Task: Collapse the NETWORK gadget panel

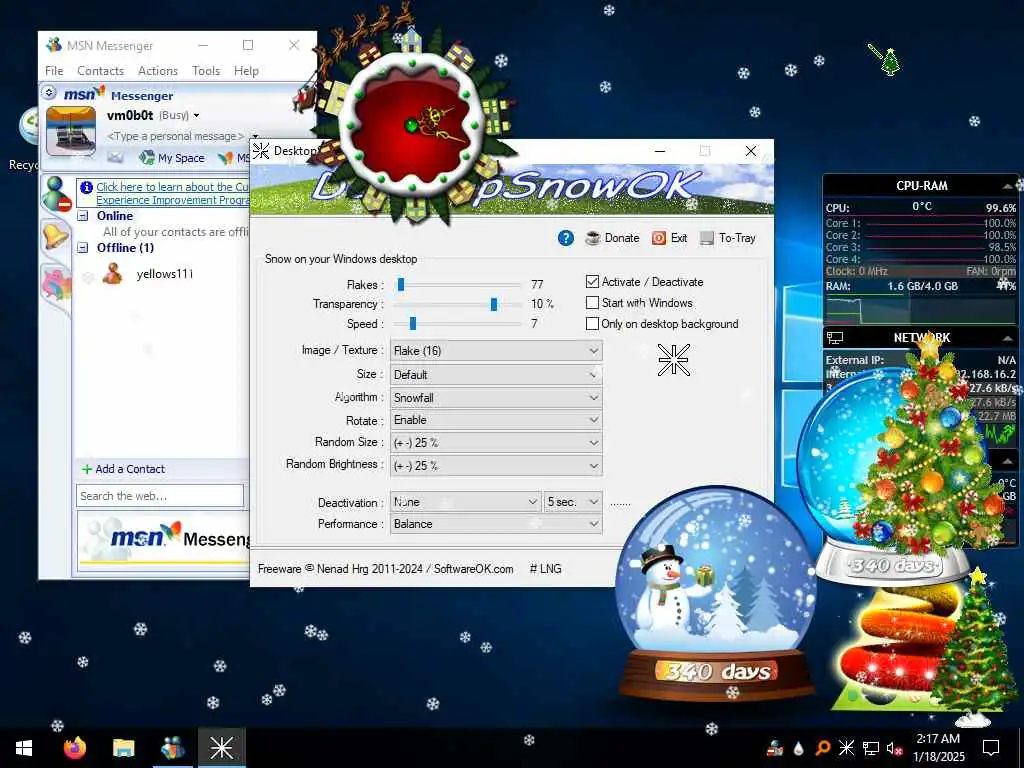Action: (x=1008, y=338)
